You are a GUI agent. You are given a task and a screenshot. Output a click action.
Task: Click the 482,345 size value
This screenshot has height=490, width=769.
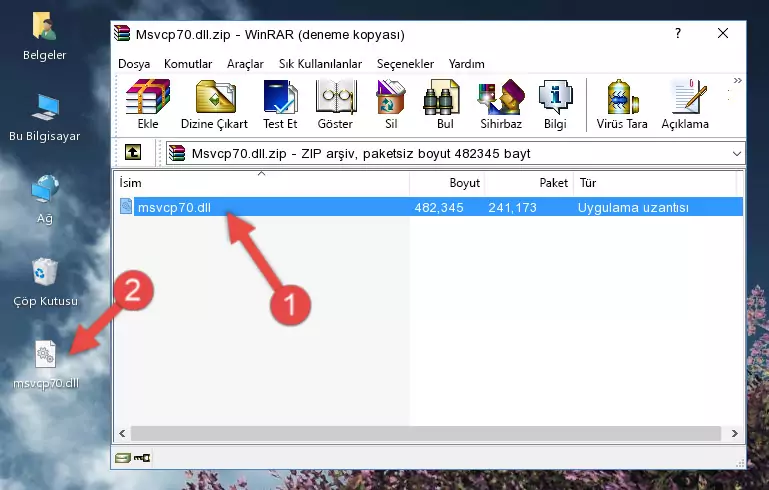click(439, 207)
